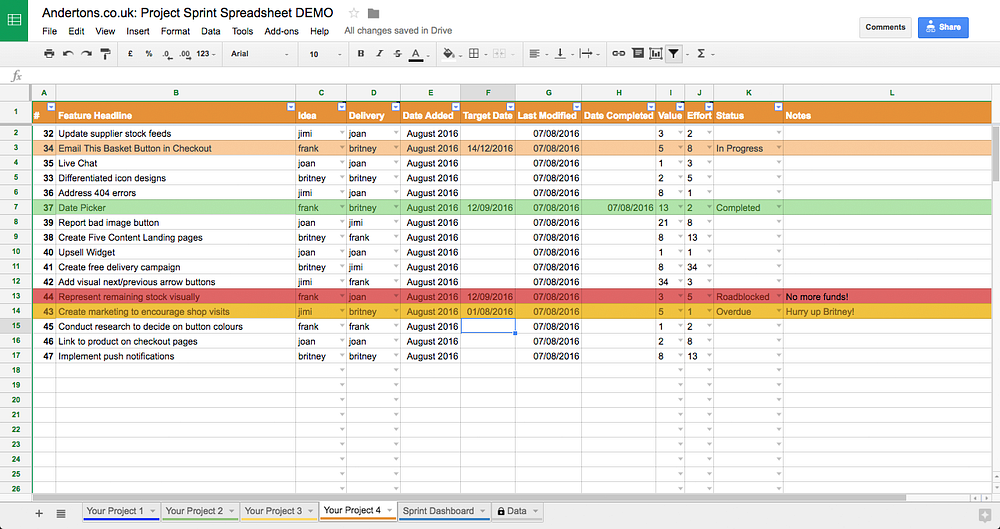1000x529 pixels.
Task: Format as percent
Action: pyautogui.click(x=149, y=54)
